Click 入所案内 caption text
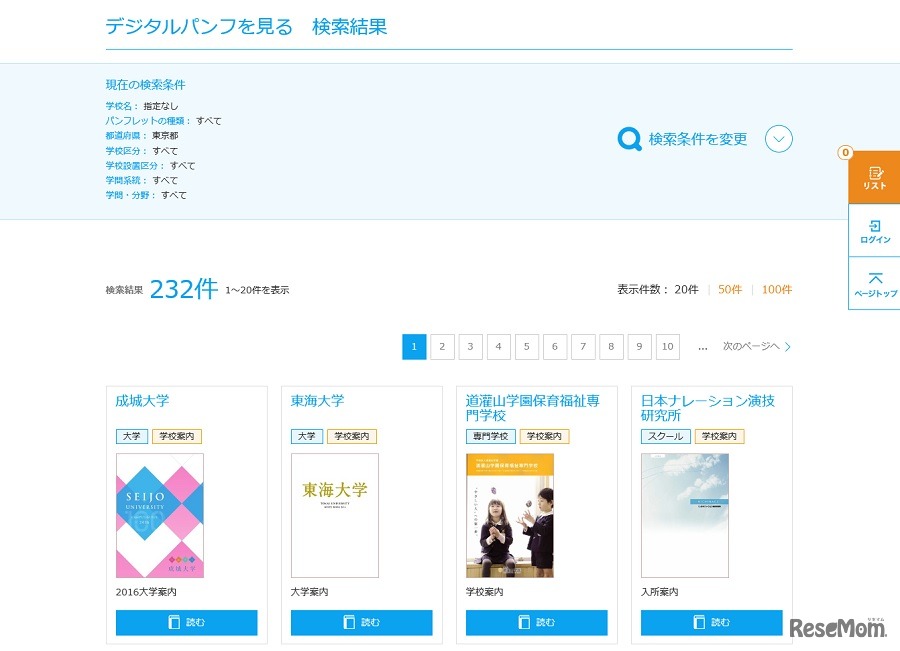900x651 pixels. click(x=660, y=592)
